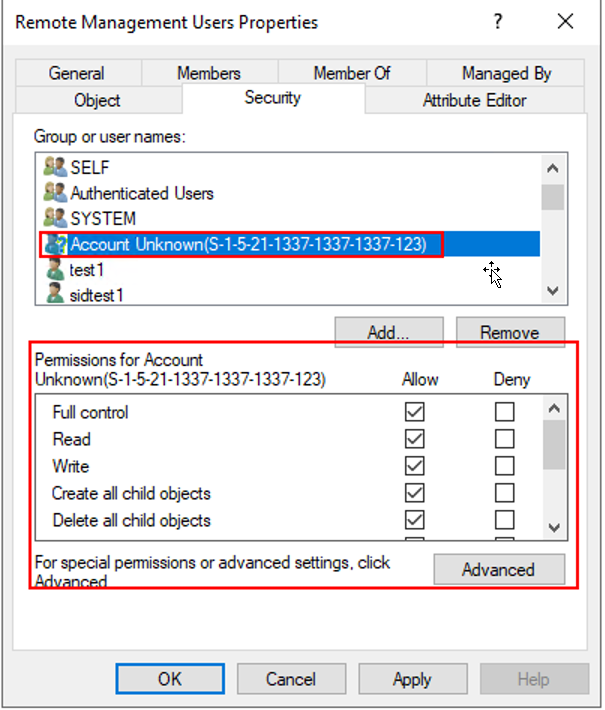Click the Advanced button
Screen dimensions: 605x710
[498, 570]
